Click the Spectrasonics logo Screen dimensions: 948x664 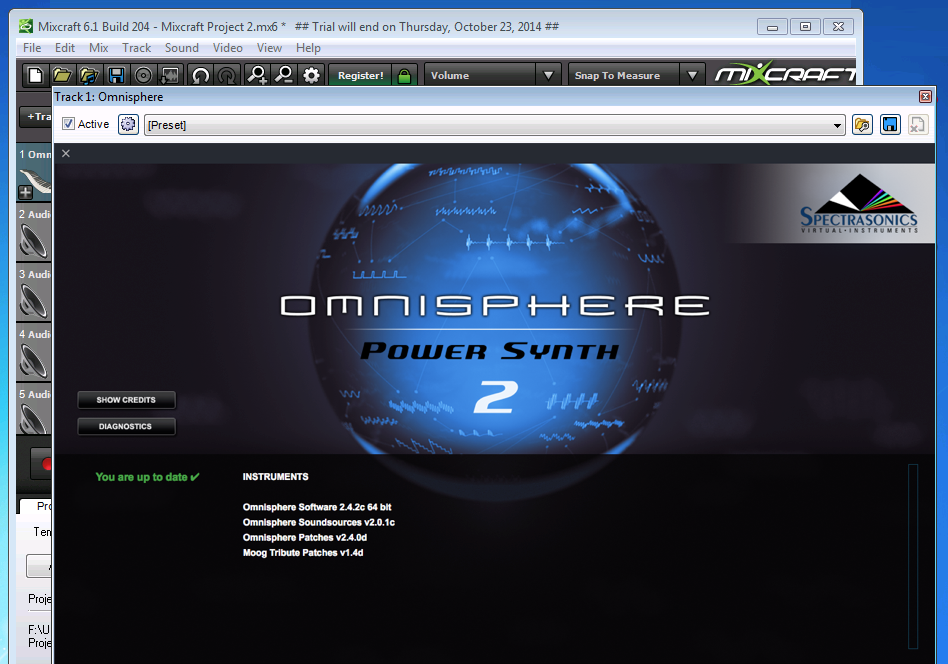click(859, 204)
